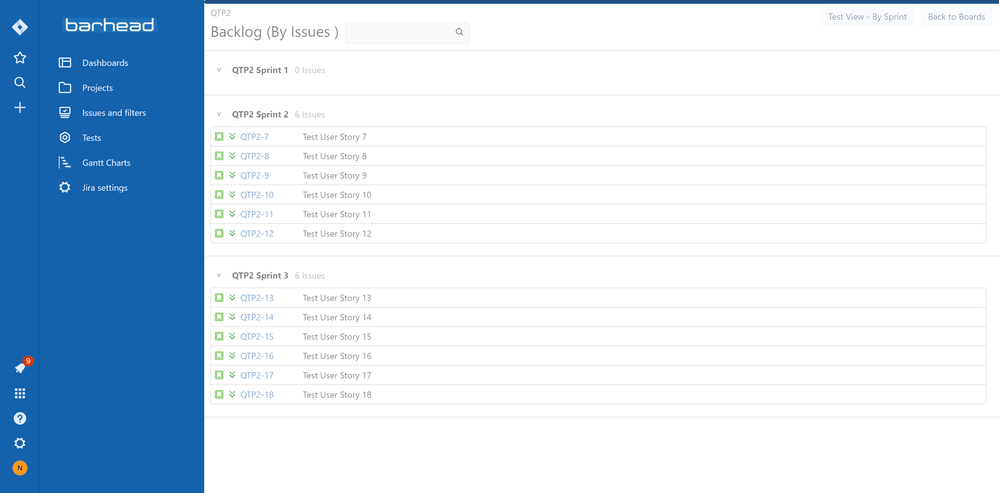Click the backlog search input field
This screenshot has height=493, width=999.
(407, 32)
